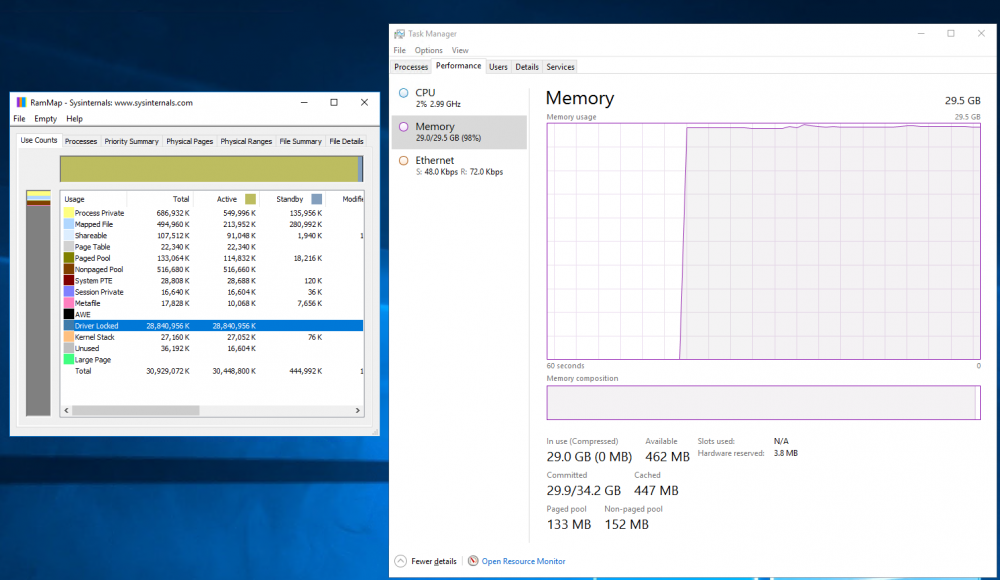
Task: Open RamMap Help menu
Action: coord(75,119)
